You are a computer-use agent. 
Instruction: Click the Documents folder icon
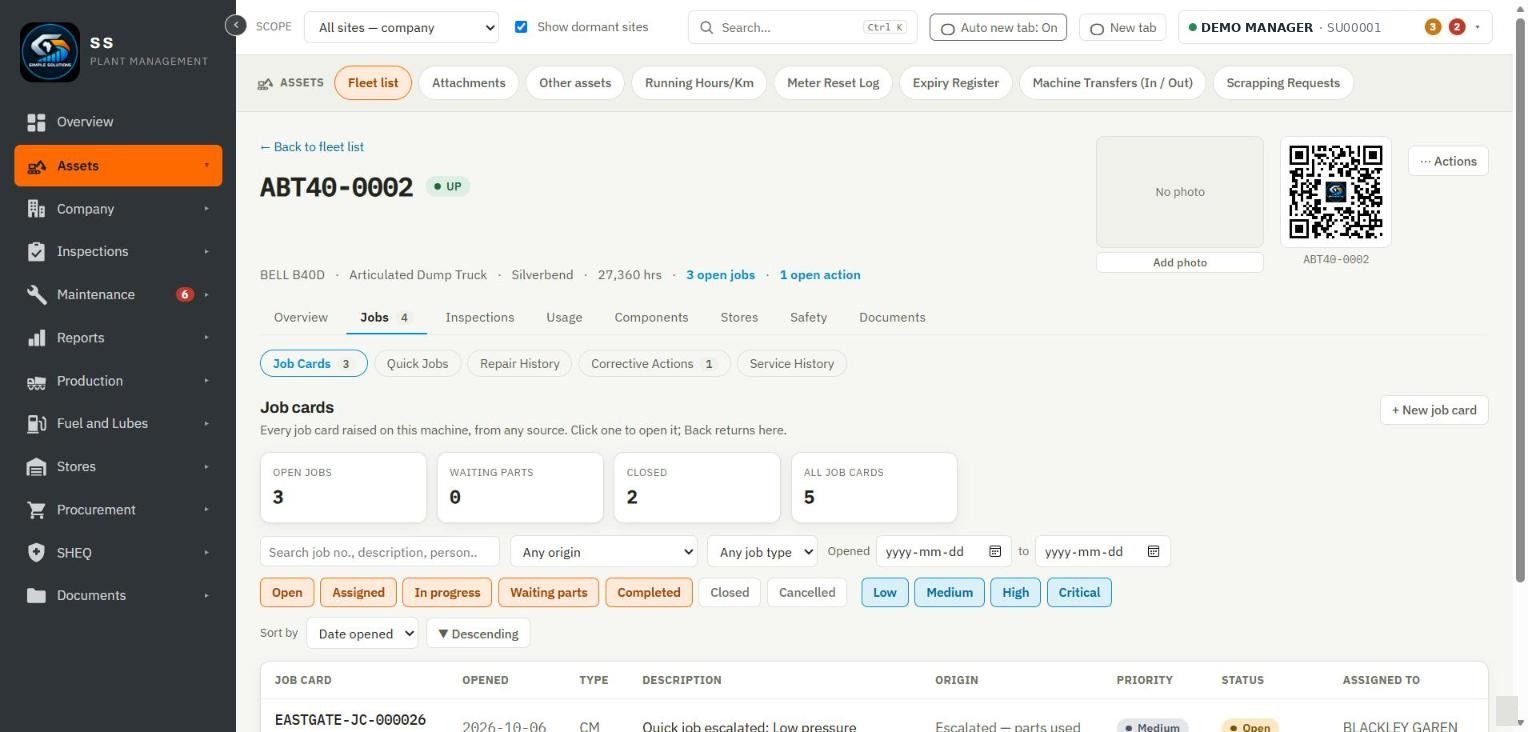[x=37, y=596]
